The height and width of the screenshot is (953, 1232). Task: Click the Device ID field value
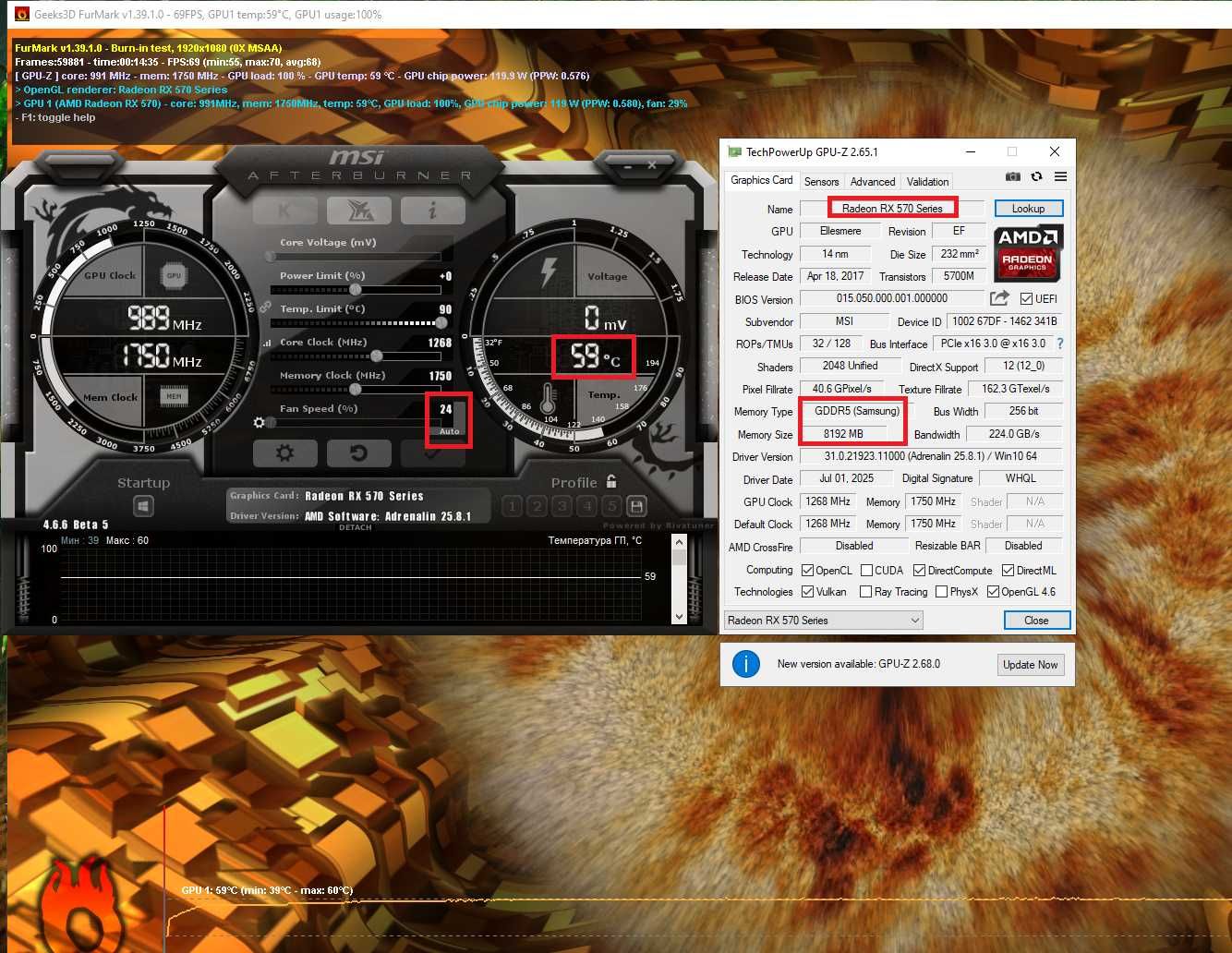click(1004, 321)
